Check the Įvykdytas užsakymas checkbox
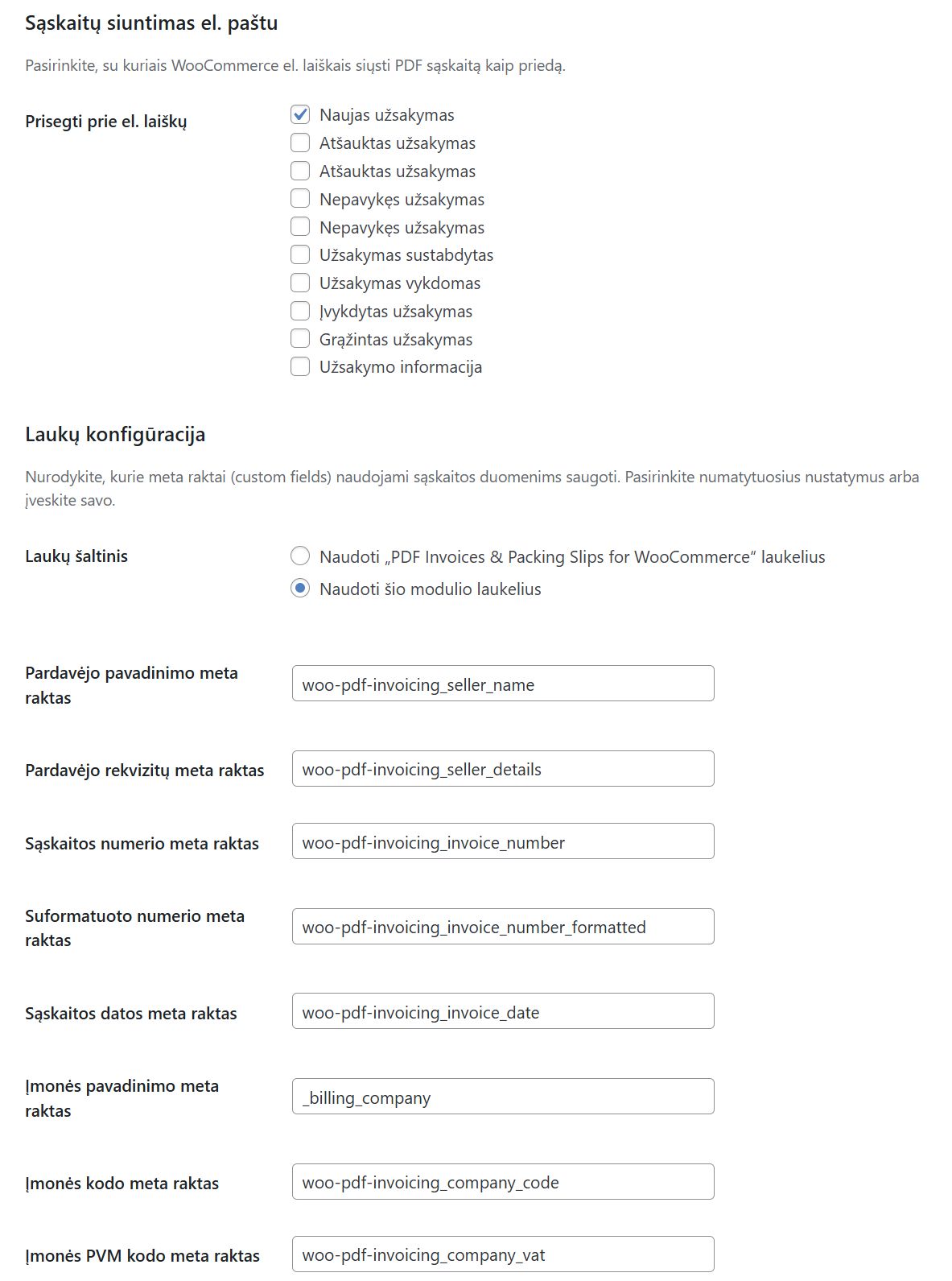The height and width of the screenshot is (1281, 952). 300,312
